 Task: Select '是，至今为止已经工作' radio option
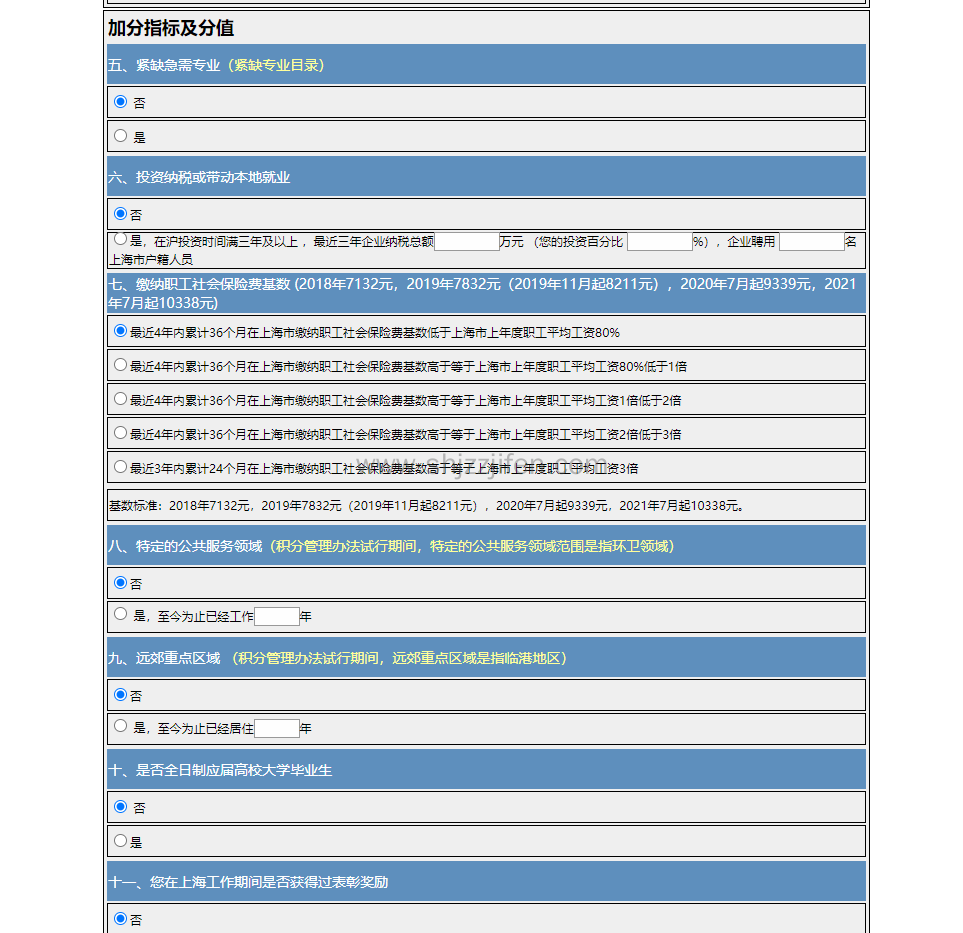tap(121, 615)
